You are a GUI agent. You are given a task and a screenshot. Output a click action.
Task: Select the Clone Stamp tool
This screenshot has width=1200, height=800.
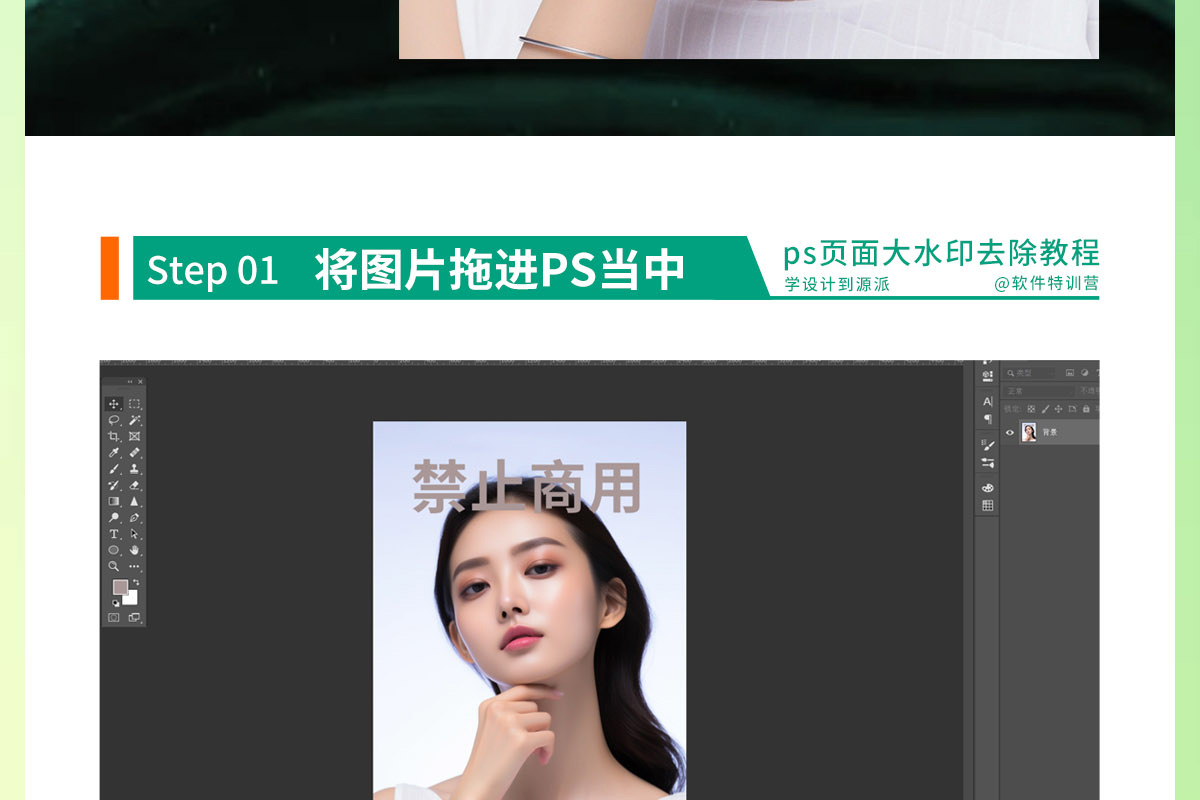134,469
